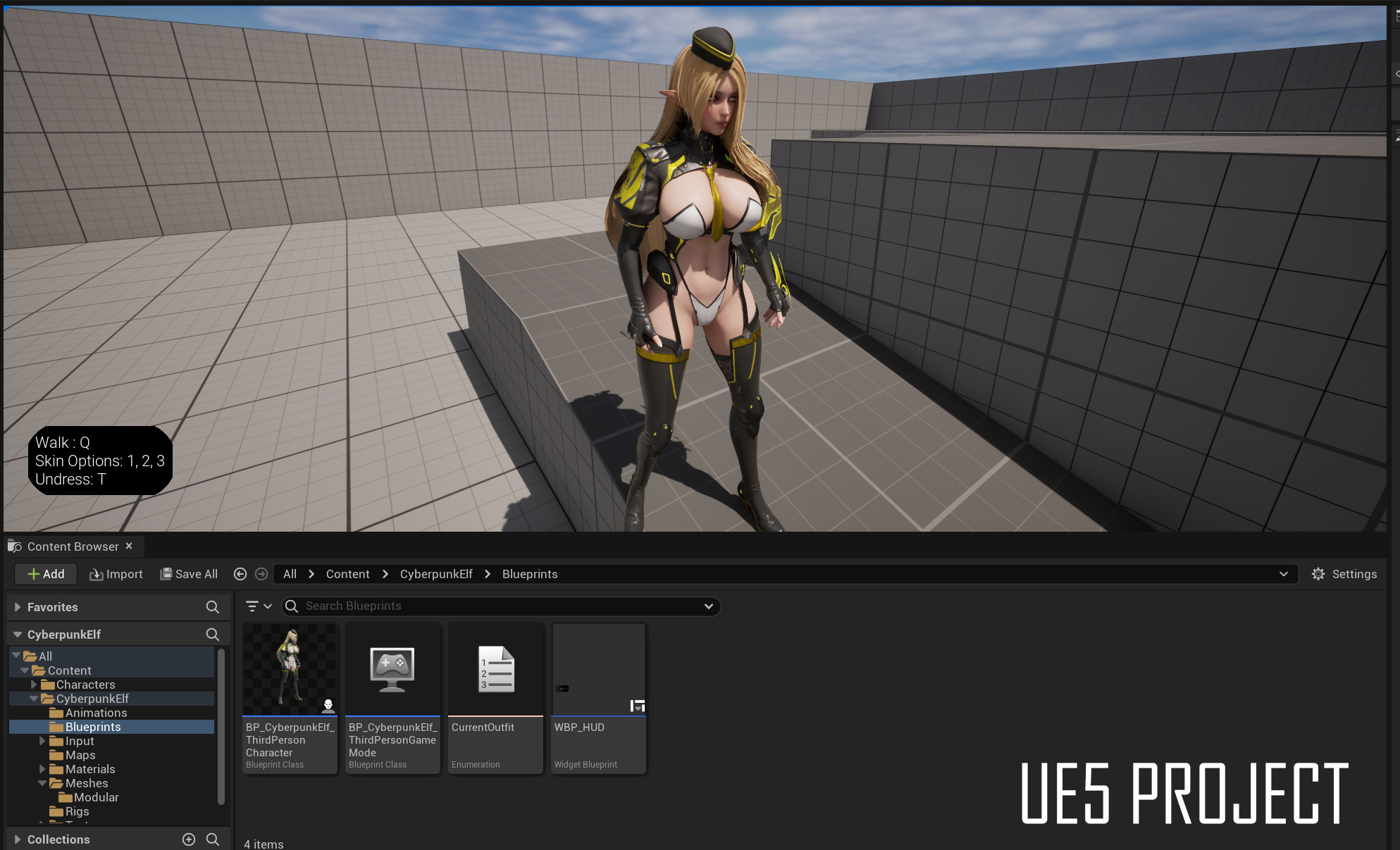Image resolution: width=1400 pixels, height=850 pixels.
Task: Select the Content Browser tab
Action: (x=73, y=546)
